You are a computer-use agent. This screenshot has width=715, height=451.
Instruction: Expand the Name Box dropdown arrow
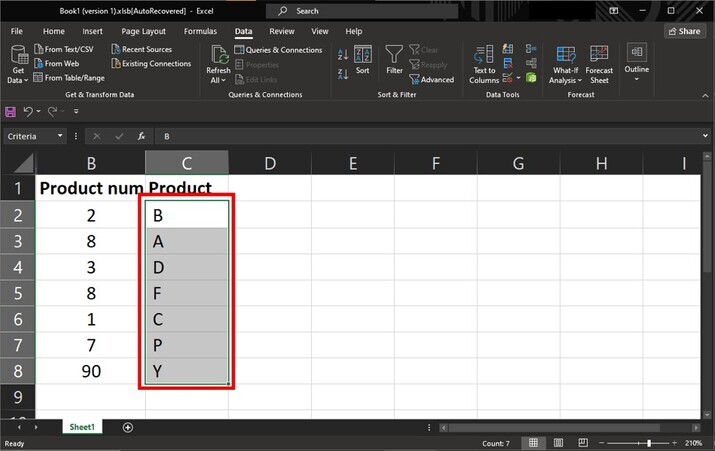click(60, 136)
